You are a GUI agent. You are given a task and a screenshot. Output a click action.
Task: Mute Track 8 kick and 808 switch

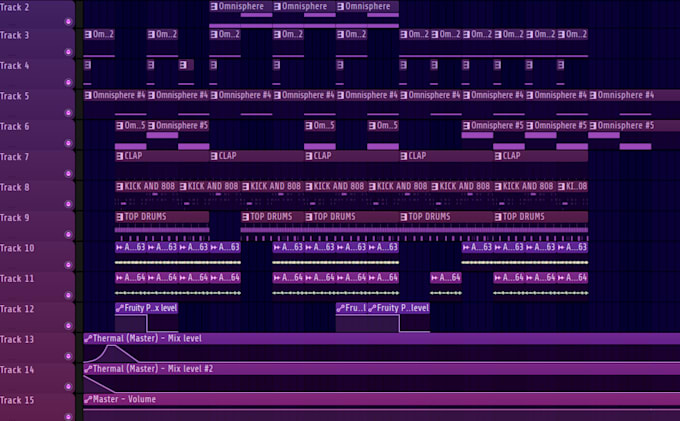68,204
